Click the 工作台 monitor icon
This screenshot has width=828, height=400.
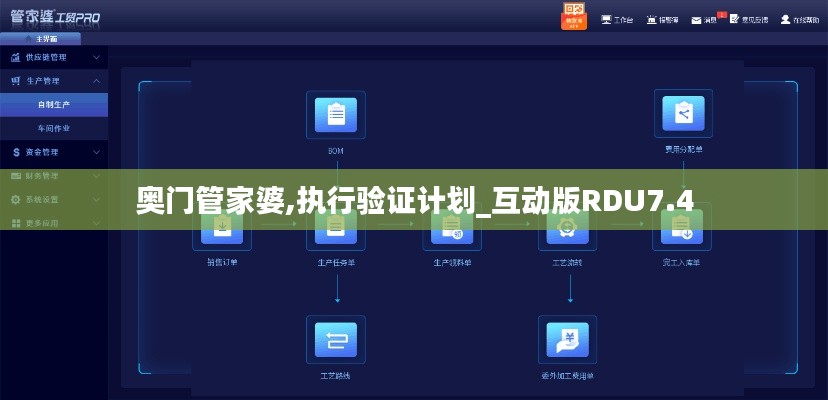[606, 20]
